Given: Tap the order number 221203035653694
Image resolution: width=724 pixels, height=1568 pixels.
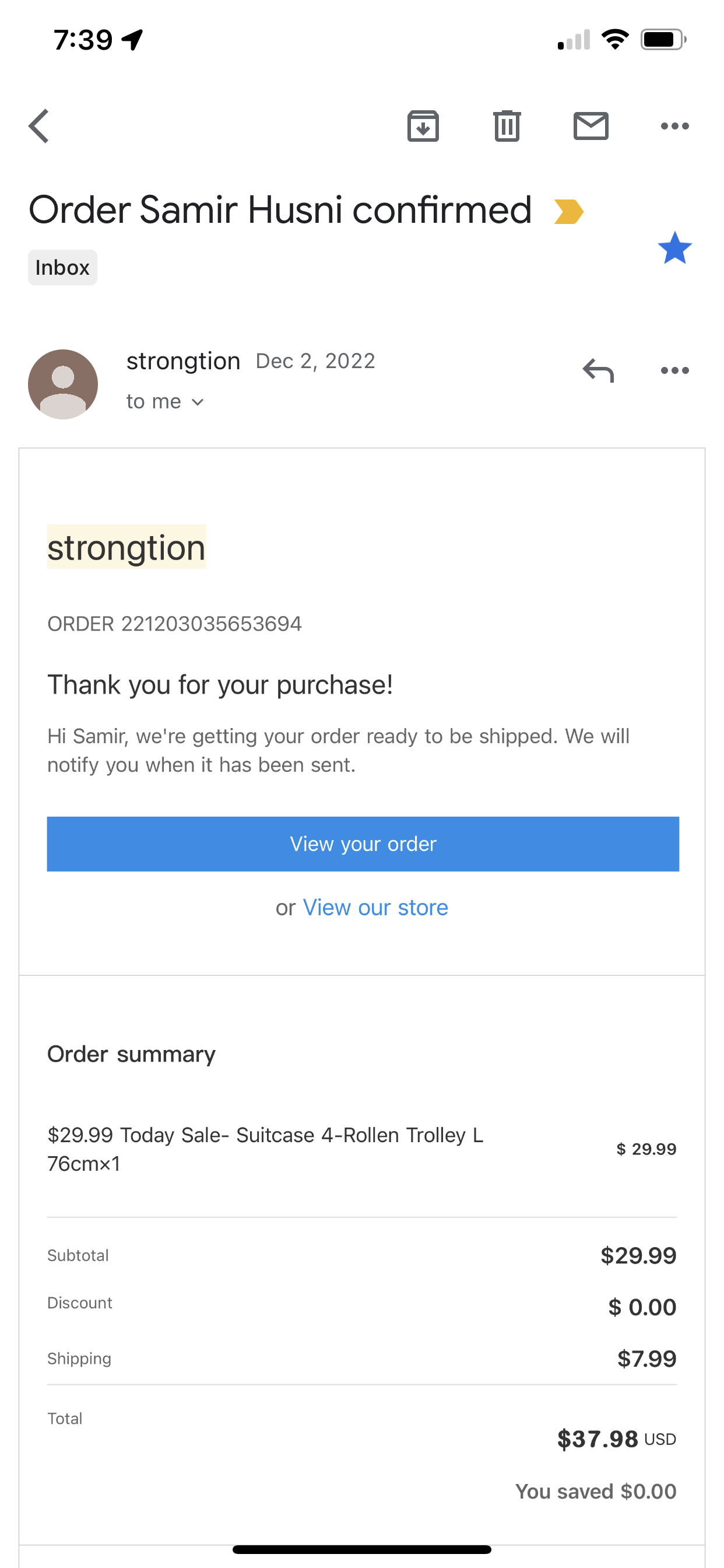Looking at the screenshot, I should [x=210, y=624].
